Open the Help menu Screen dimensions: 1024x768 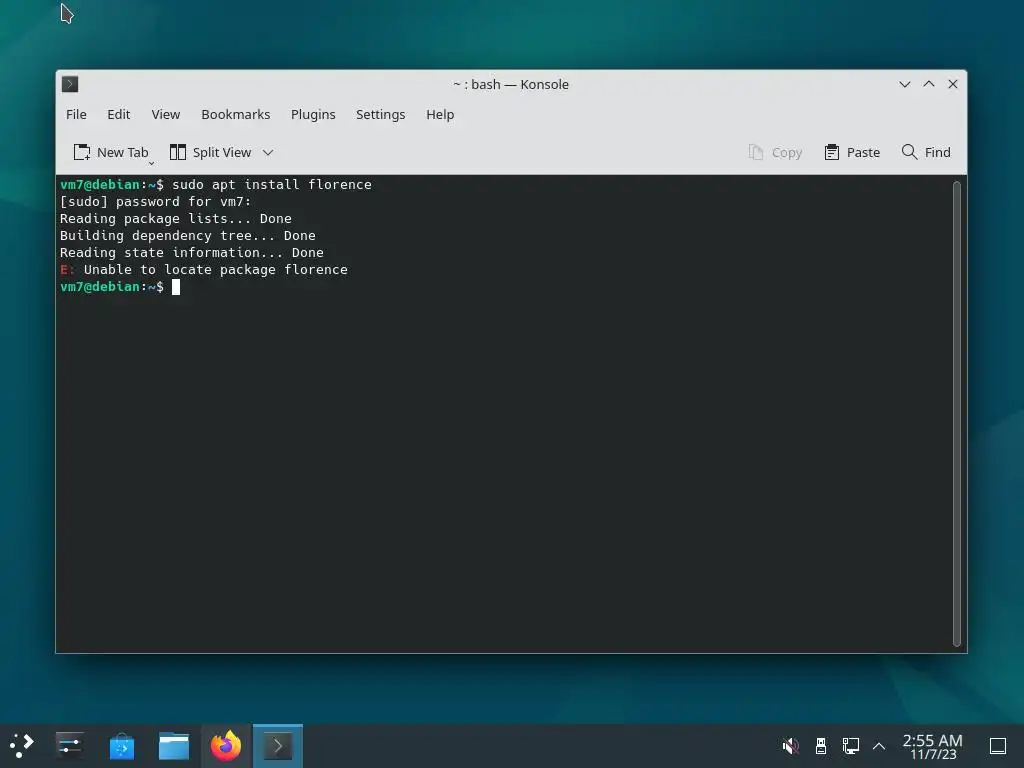[440, 114]
